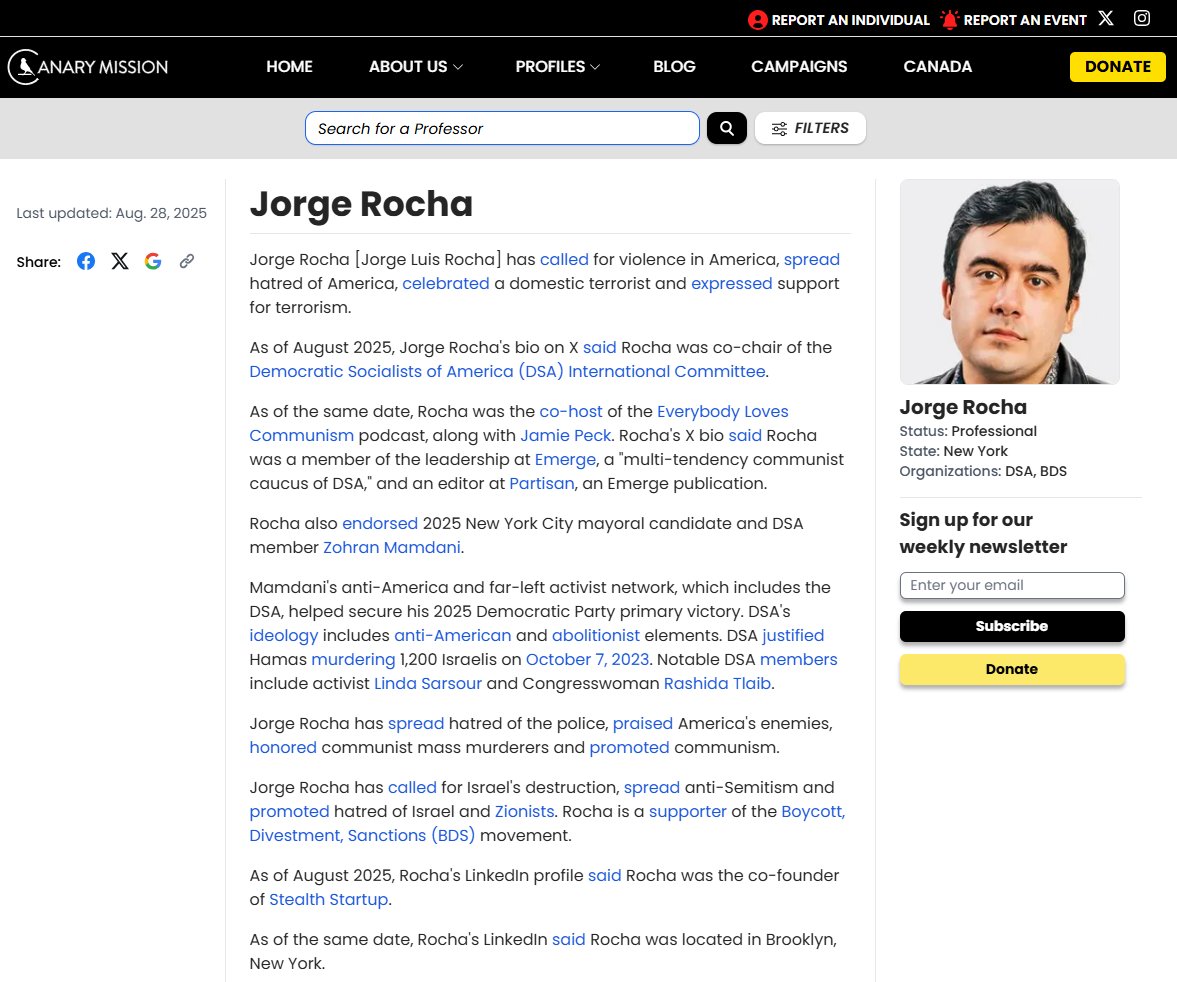Image resolution: width=1177 pixels, height=982 pixels.
Task: Open the Zohran Mamdani link
Action: [392, 547]
